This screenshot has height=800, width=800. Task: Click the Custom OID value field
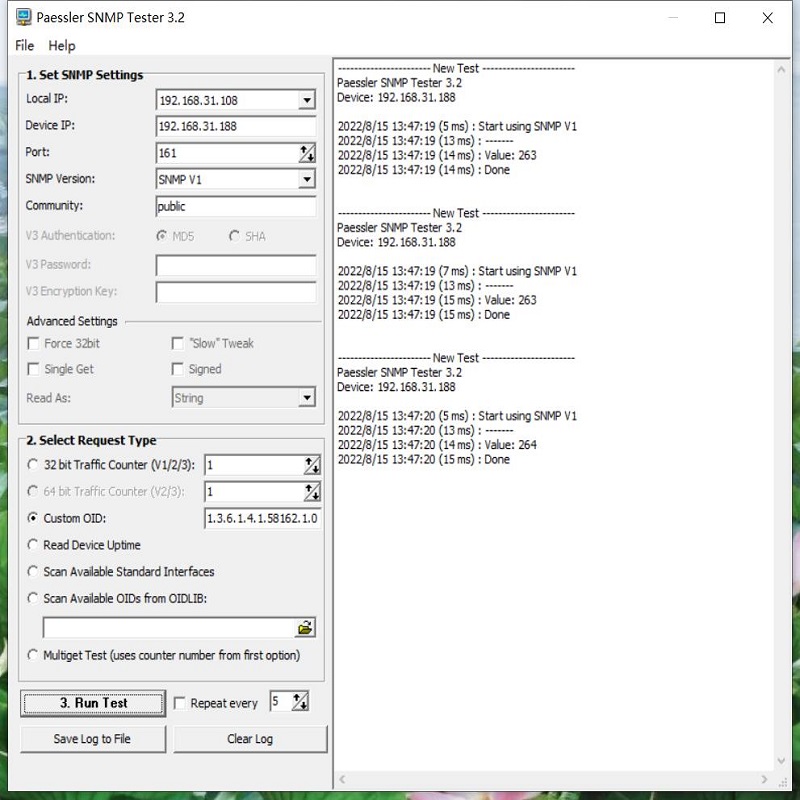tap(262, 518)
